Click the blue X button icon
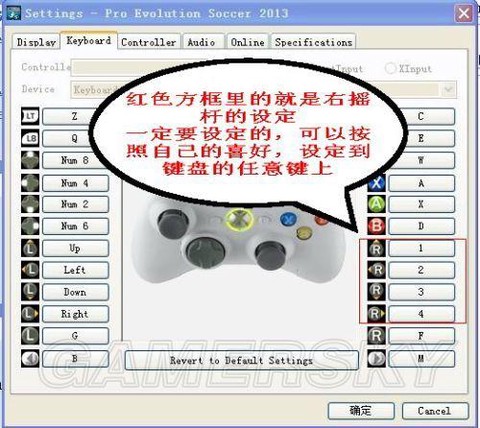 (x=376, y=183)
